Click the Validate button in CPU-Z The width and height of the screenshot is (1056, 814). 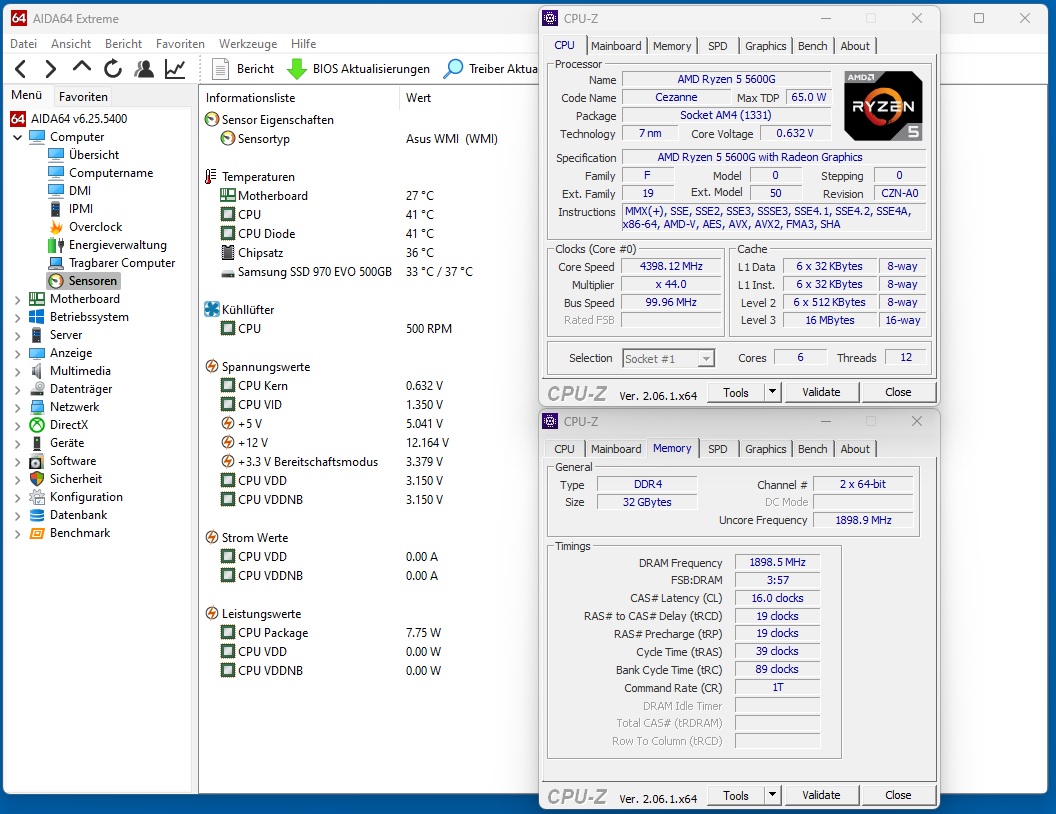pos(821,391)
